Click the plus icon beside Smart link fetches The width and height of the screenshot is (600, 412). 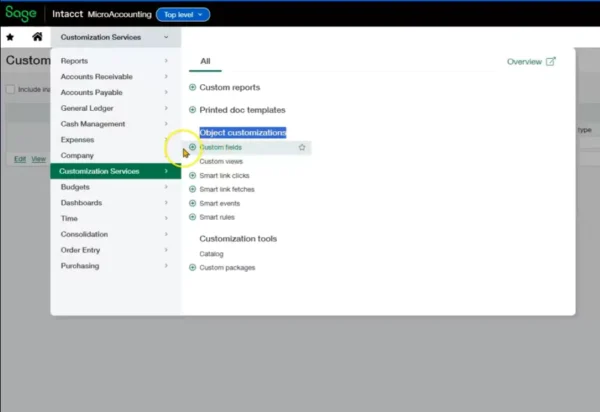[192, 189]
